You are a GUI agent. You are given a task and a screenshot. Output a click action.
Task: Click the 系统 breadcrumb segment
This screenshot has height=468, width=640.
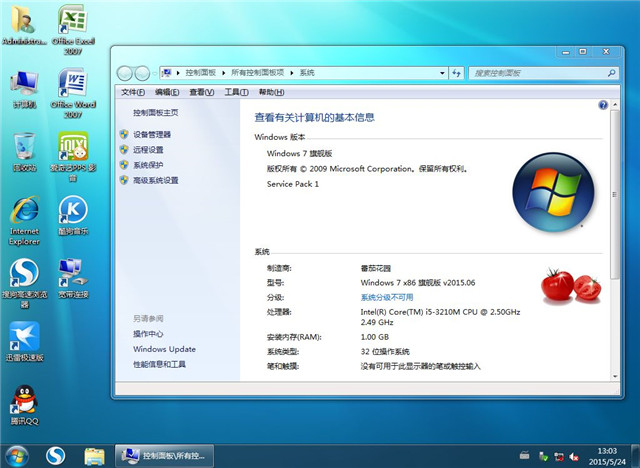point(307,73)
